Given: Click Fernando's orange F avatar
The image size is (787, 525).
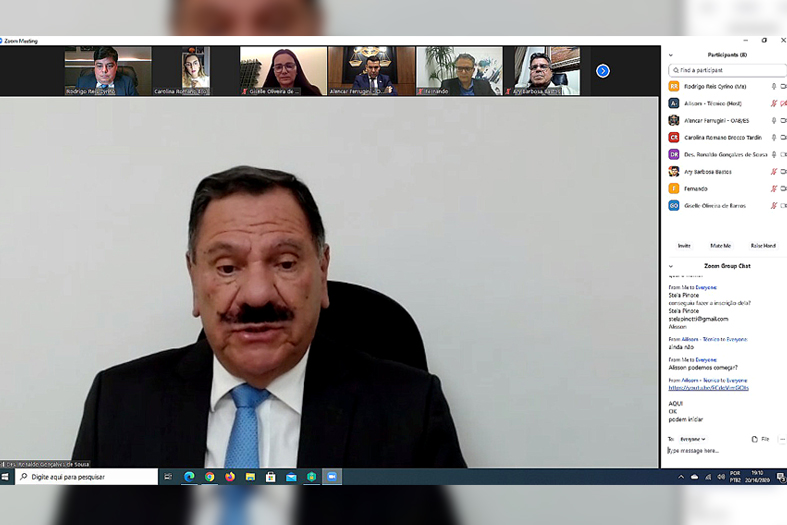Looking at the screenshot, I should point(674,189).
